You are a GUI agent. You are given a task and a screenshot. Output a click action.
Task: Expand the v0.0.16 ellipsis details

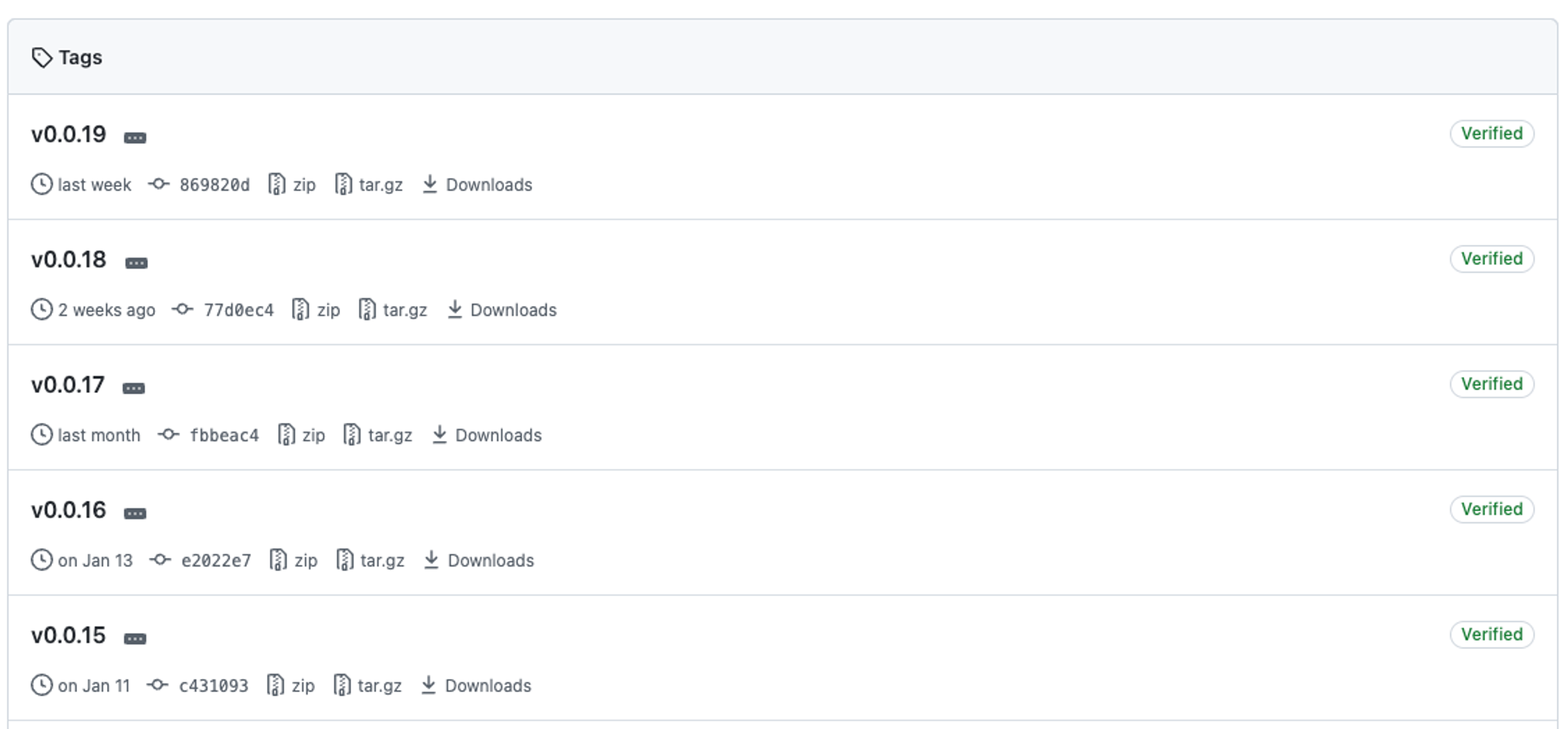[134, 513]
